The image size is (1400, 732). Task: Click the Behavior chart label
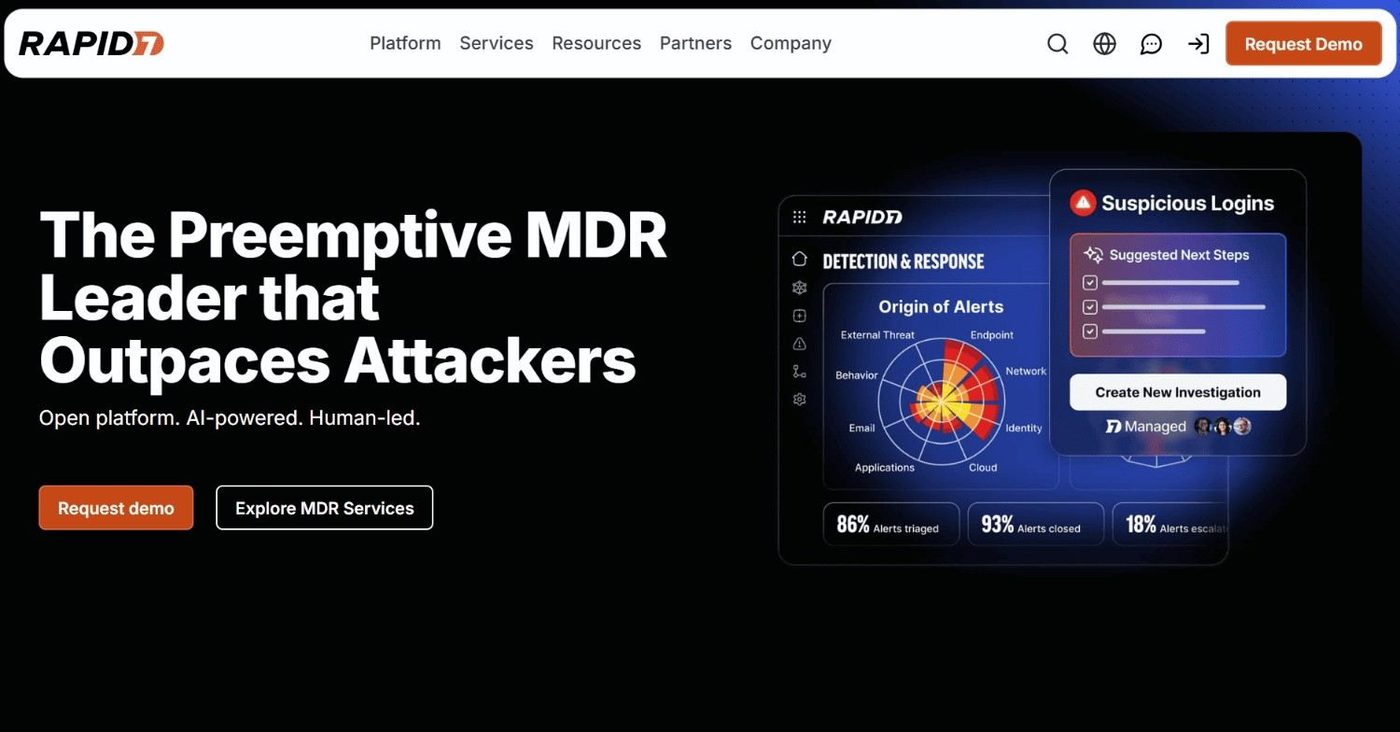(857, 375)
